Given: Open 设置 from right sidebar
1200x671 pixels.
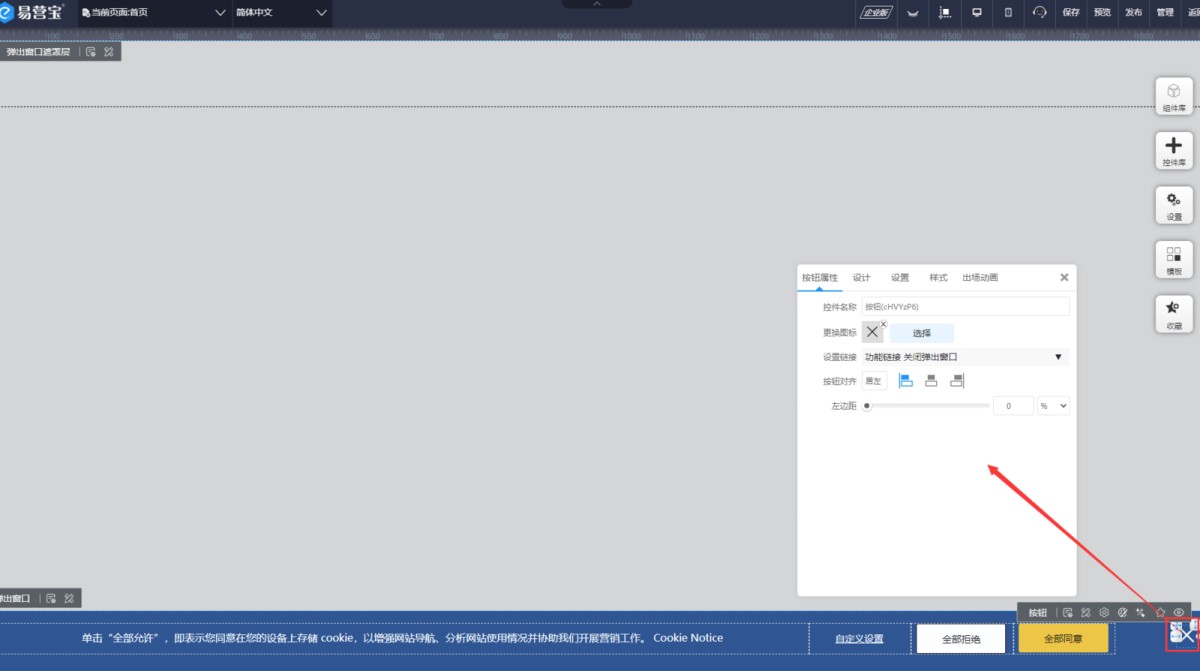Looking at the screenshot, I should (x=1174, y=205).
